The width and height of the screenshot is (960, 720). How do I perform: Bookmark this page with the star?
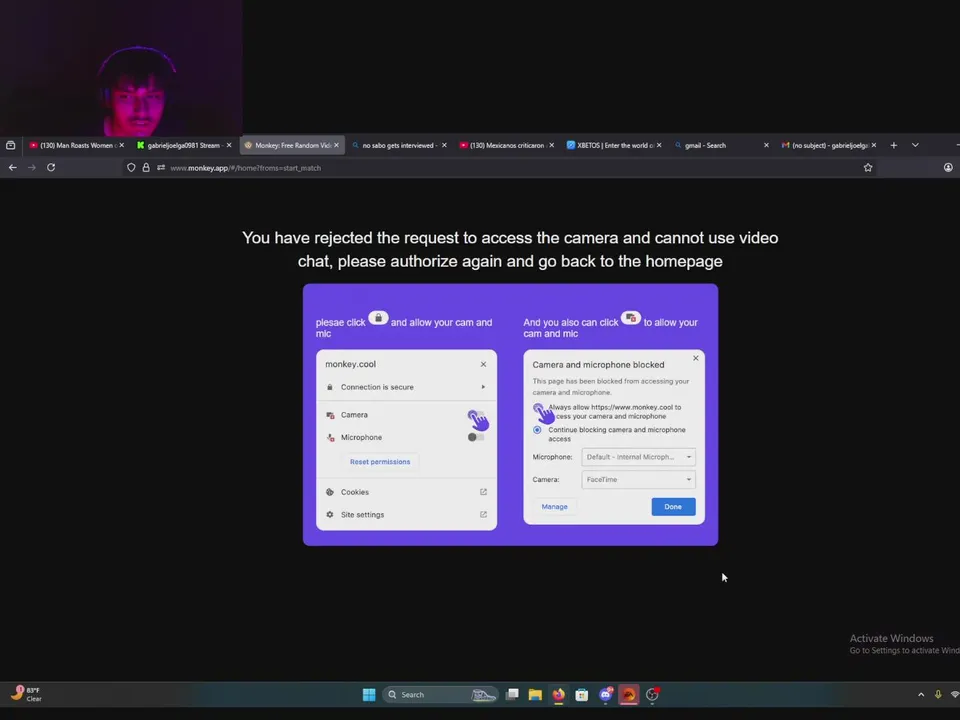point(868,168)
